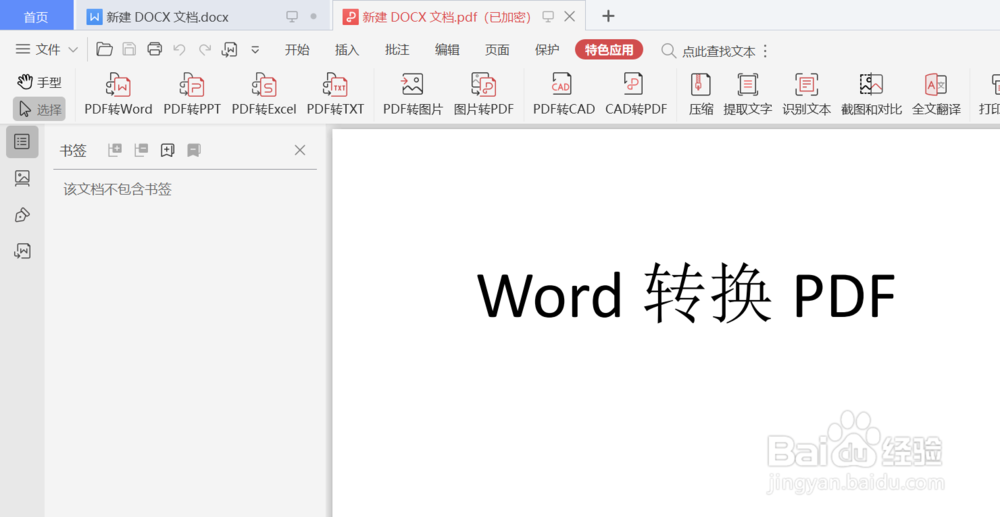Screen dimensions: 1000x517
Task: Click the 该文档不包含书签 text
Action: point(117,189)
